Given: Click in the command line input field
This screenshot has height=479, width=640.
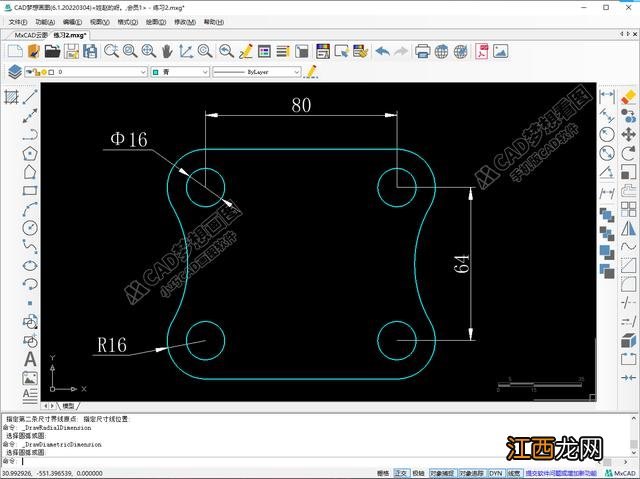Looking at the screenshot, I should tap(300, 461).
